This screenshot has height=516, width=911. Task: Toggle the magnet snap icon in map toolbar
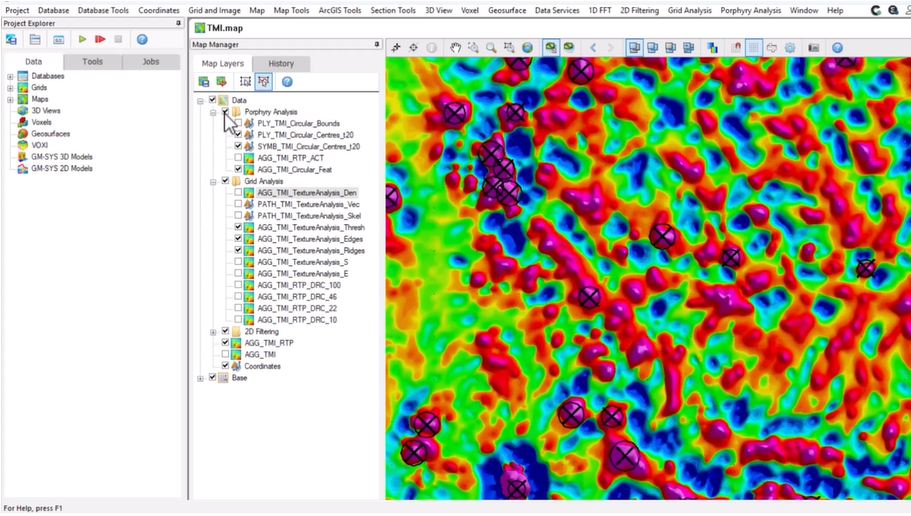click(x=736, y=48)
